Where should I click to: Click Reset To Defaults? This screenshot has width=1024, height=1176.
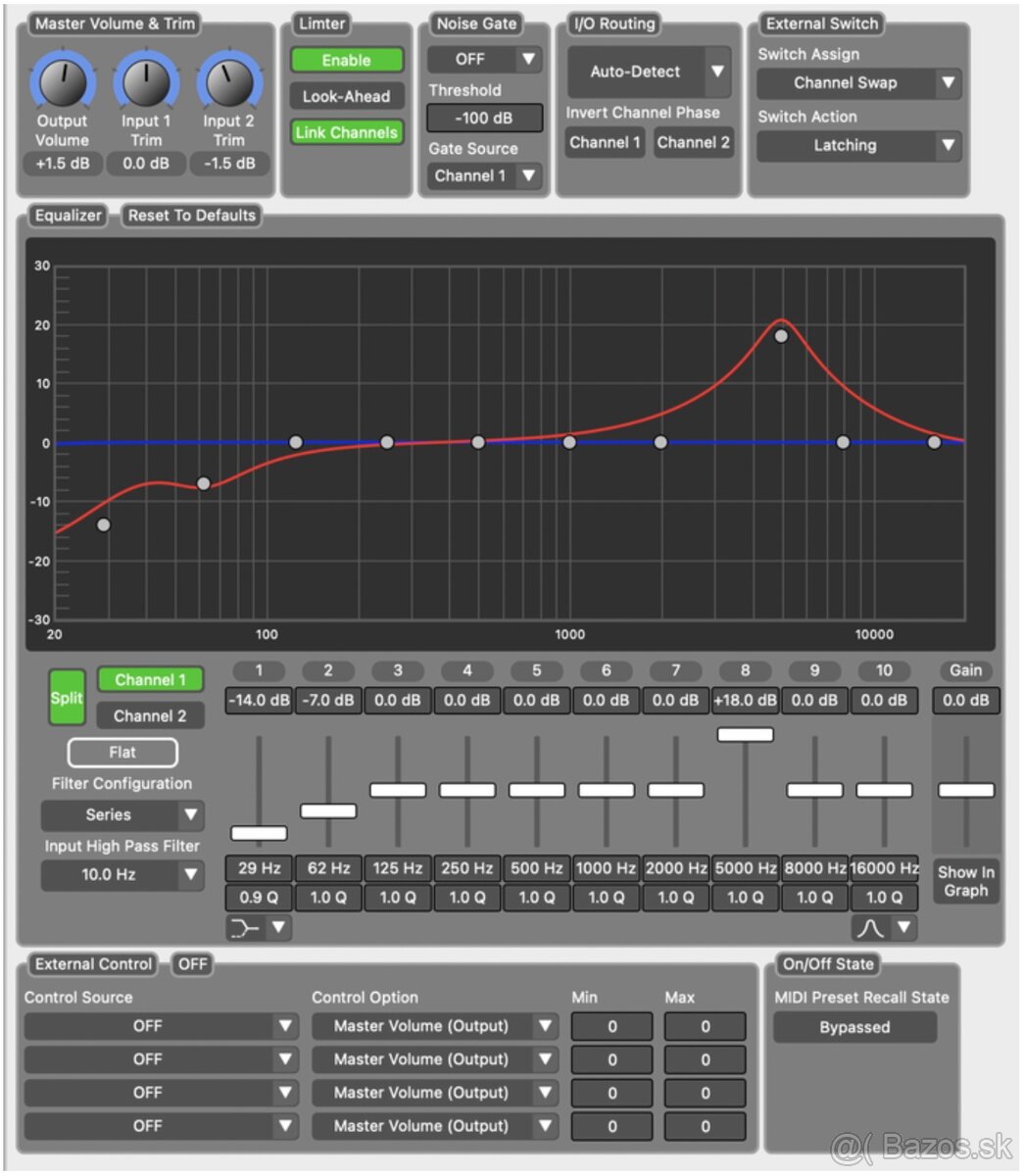tap(192, 215)
